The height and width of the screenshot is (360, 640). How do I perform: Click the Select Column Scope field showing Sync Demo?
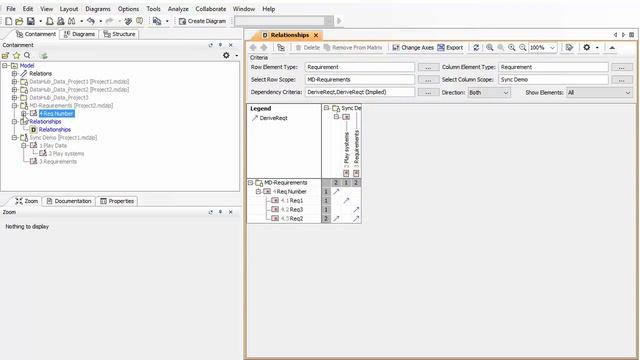pos(553,80)
